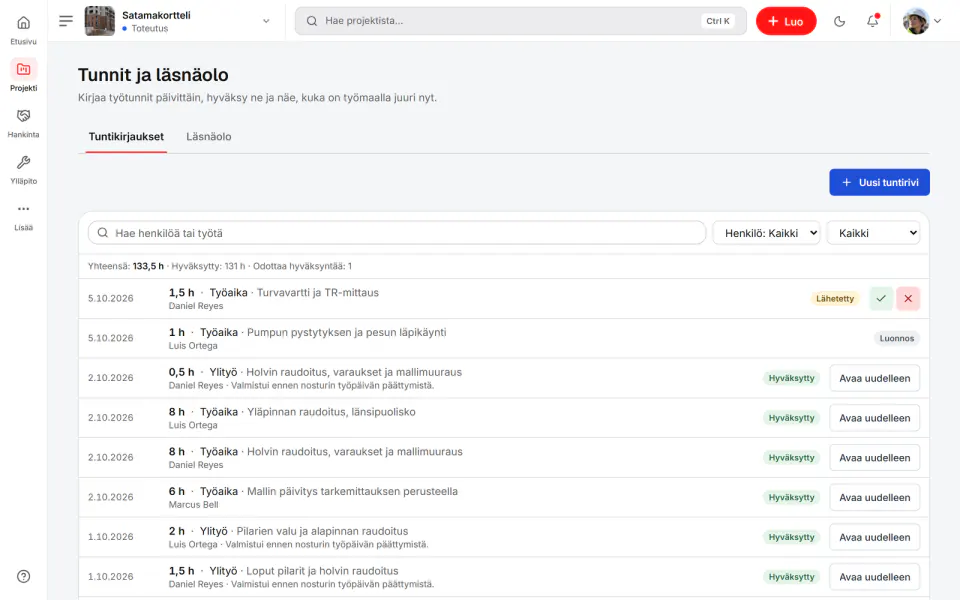
Task: Expand the Satamakortteli project switcher
Action: point(266,21)
